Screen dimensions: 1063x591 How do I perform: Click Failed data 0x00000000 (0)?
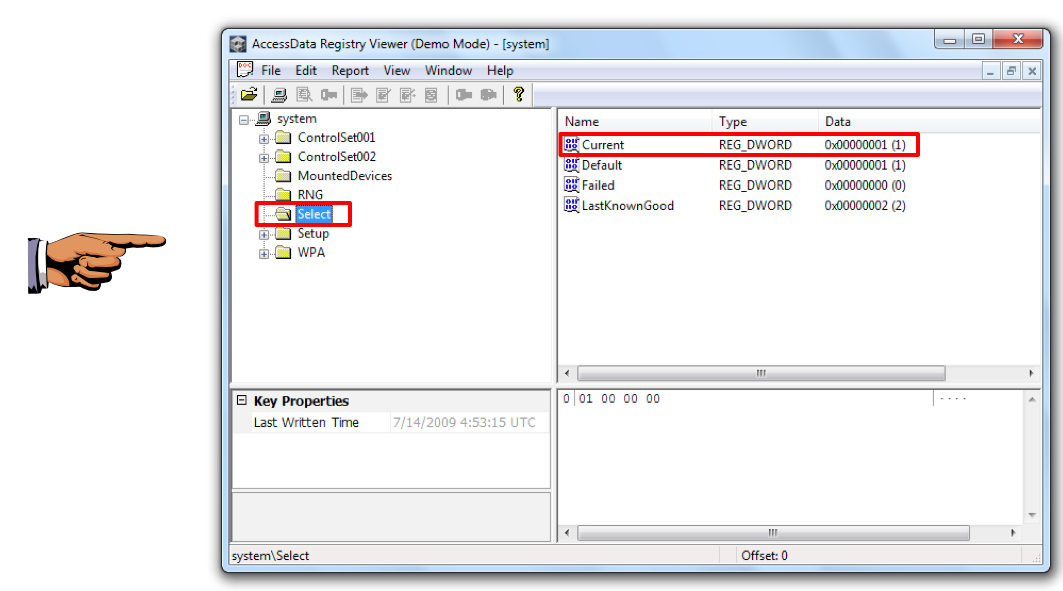pos(865,186)
